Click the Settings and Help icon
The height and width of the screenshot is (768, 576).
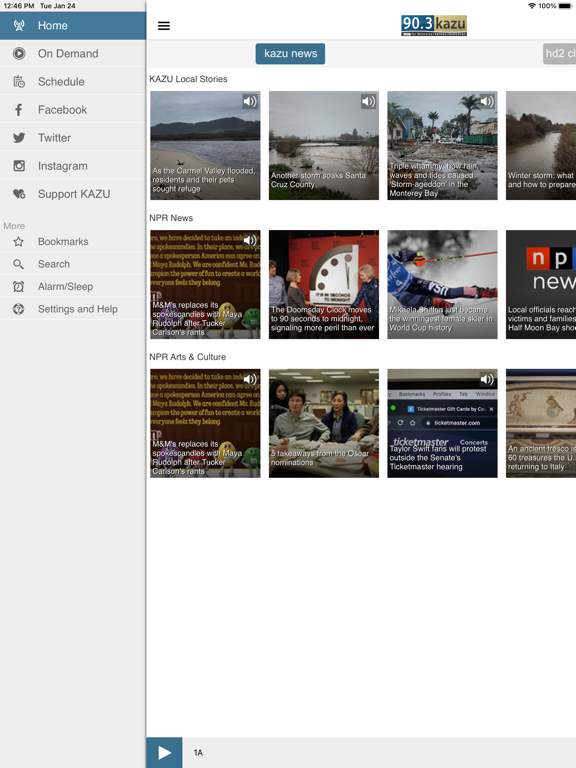19,309
